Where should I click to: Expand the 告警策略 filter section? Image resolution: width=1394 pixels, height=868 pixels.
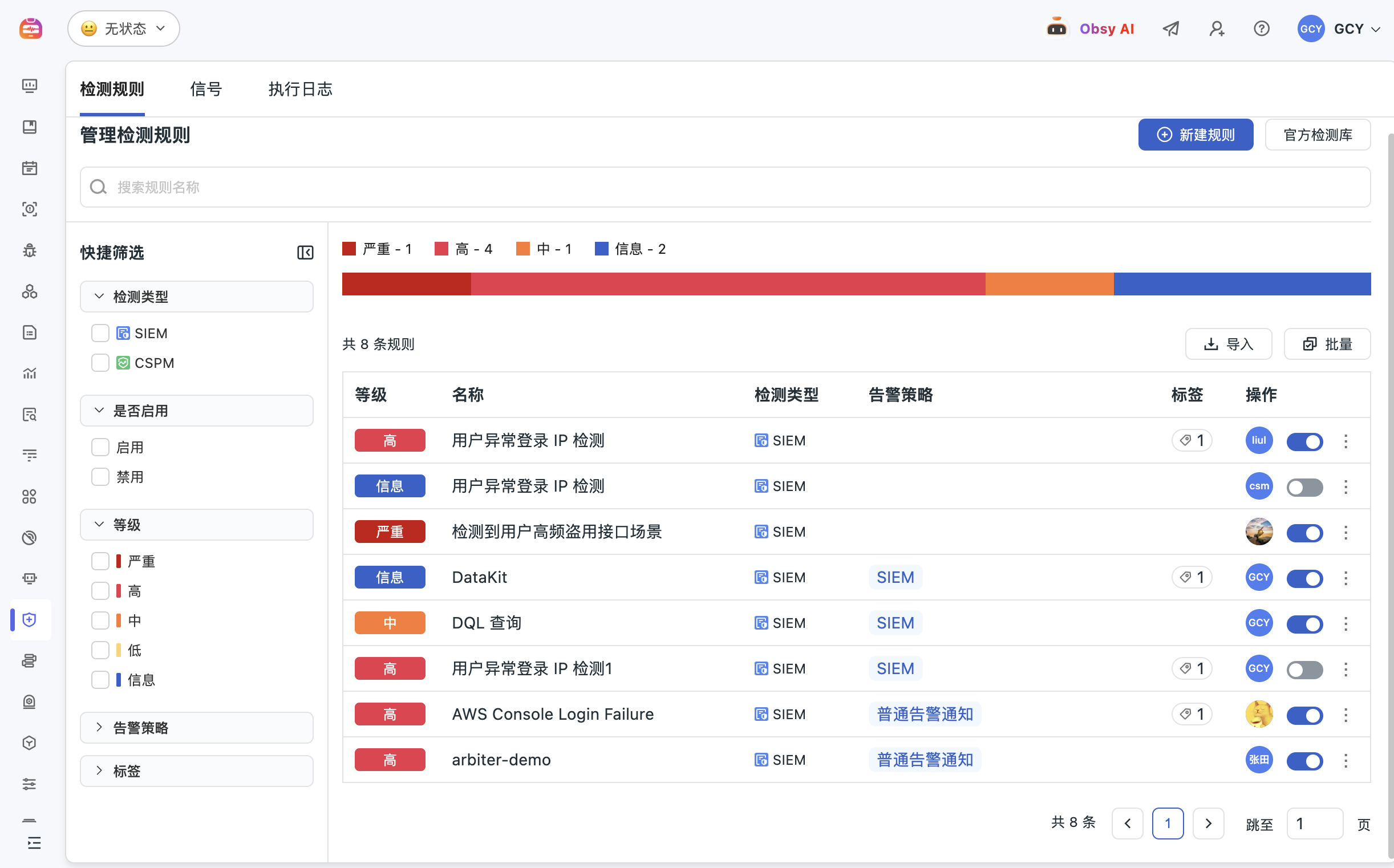point(196,727)
